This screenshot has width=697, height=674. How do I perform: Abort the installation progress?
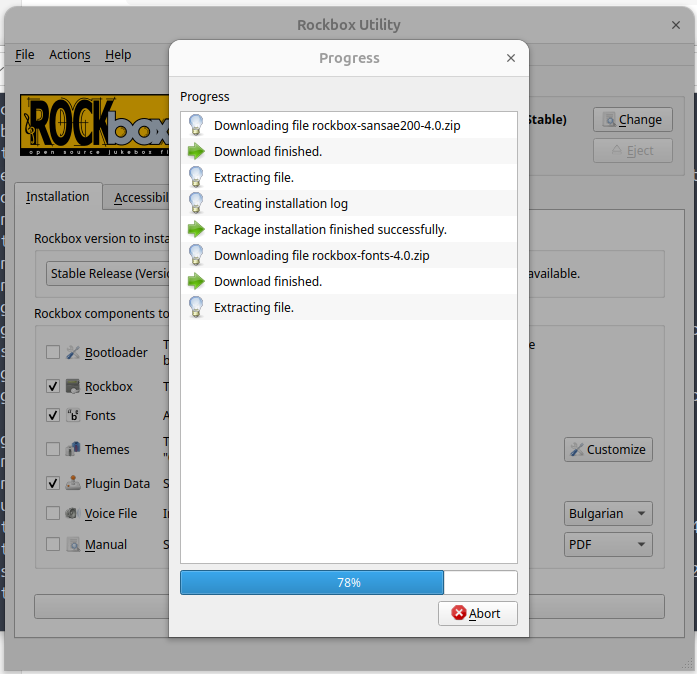(x=477, y=613)
